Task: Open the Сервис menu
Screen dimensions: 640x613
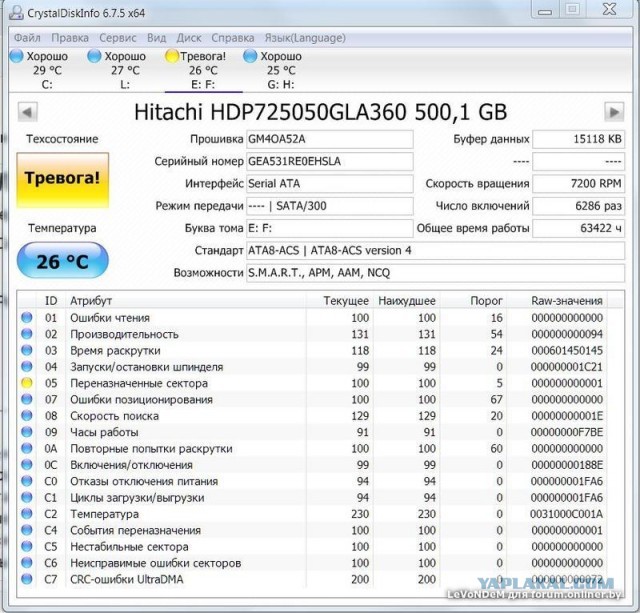Action: (118, 38)
